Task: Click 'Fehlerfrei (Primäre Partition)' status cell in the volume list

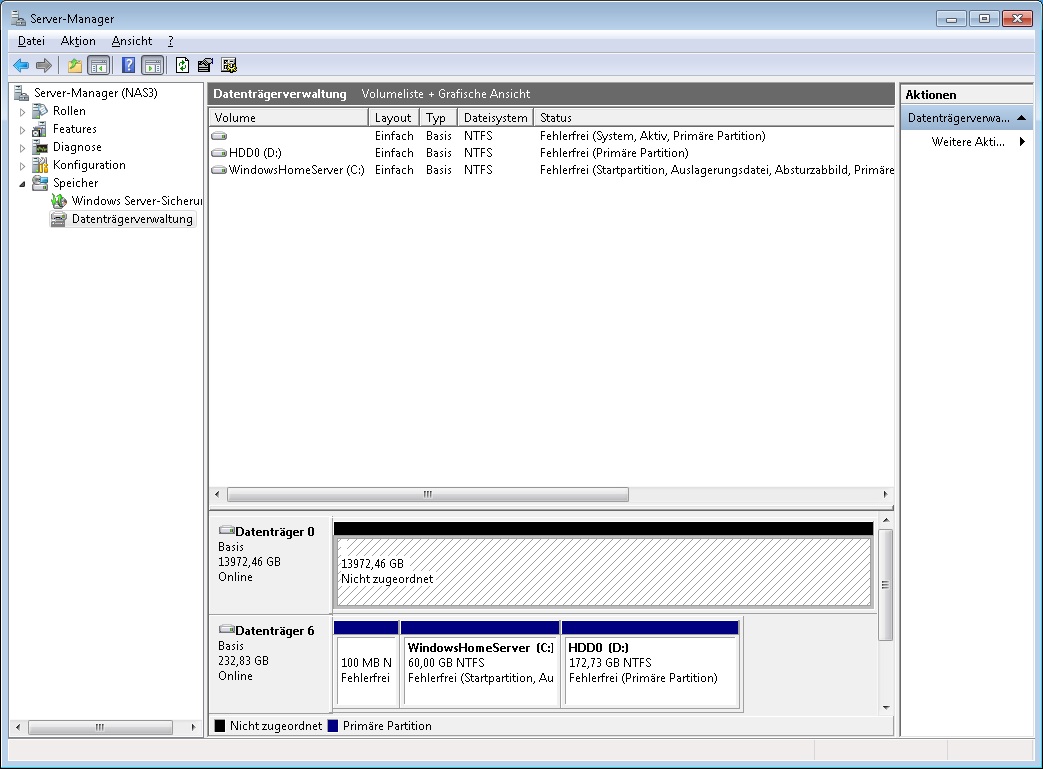Action: tap(614, 153)
